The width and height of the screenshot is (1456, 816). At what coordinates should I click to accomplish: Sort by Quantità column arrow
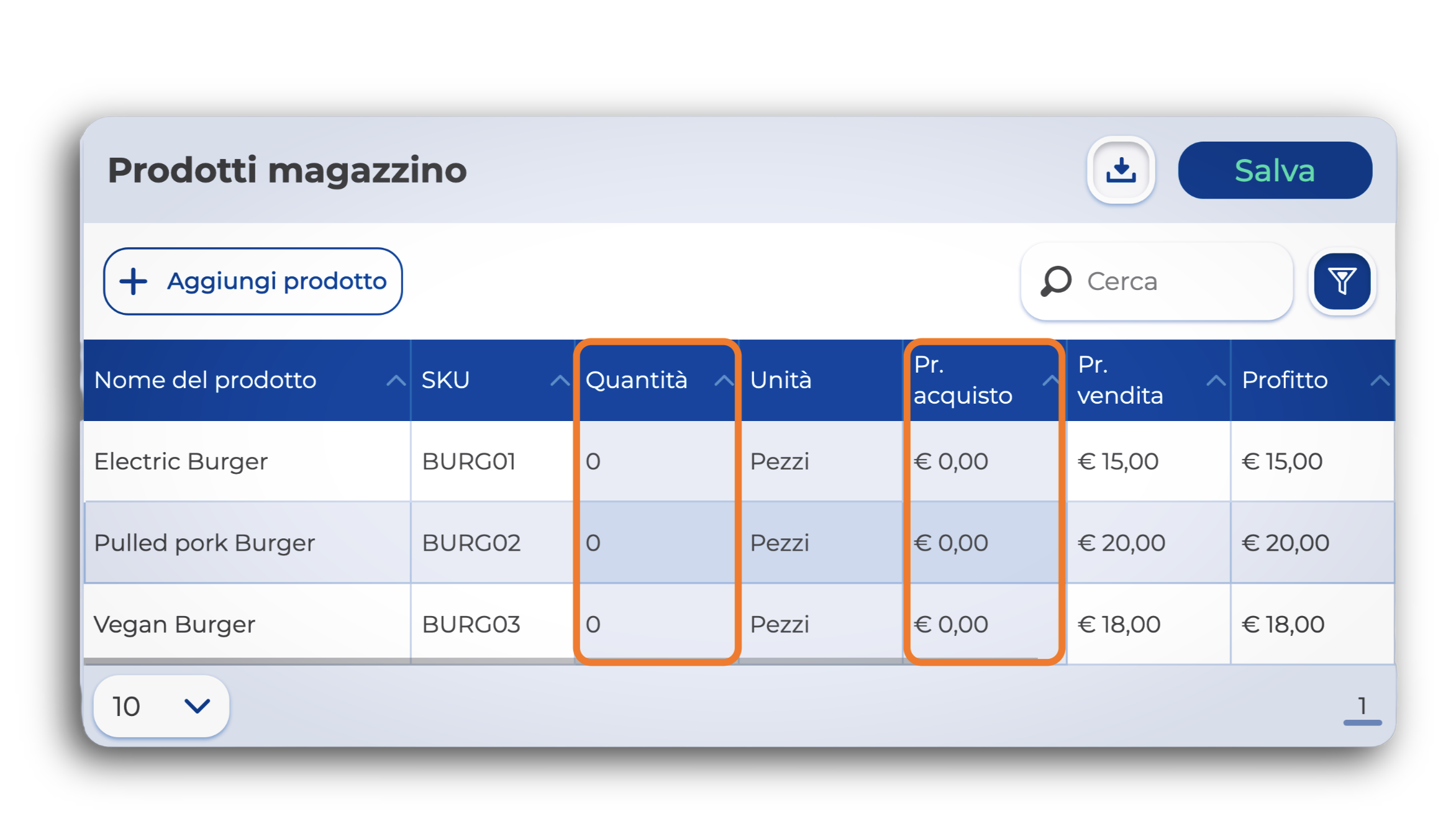click(723, 381)
